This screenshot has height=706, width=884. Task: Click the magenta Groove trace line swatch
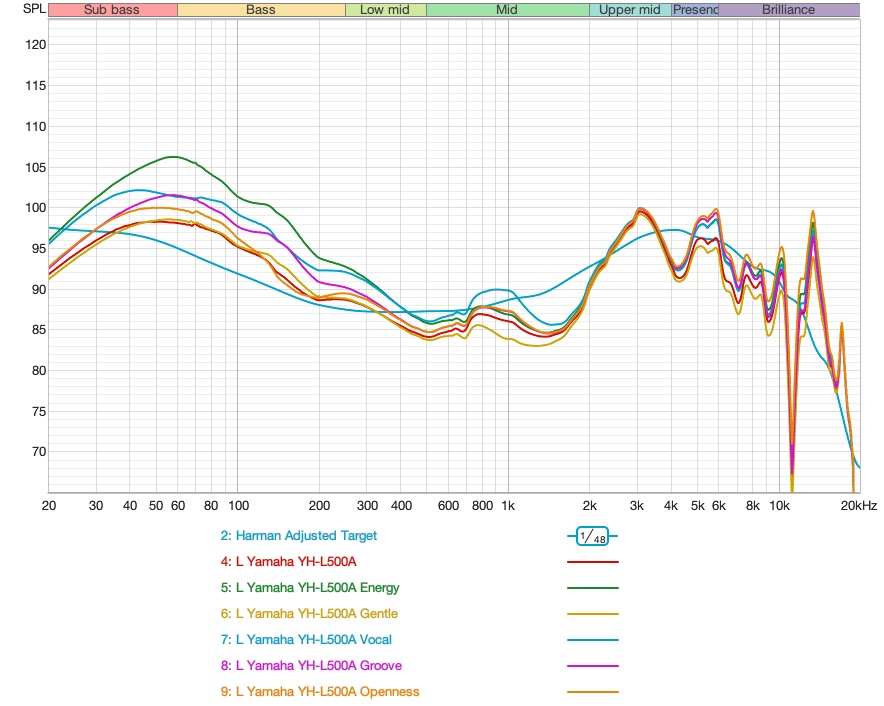(x=592, y=667)
